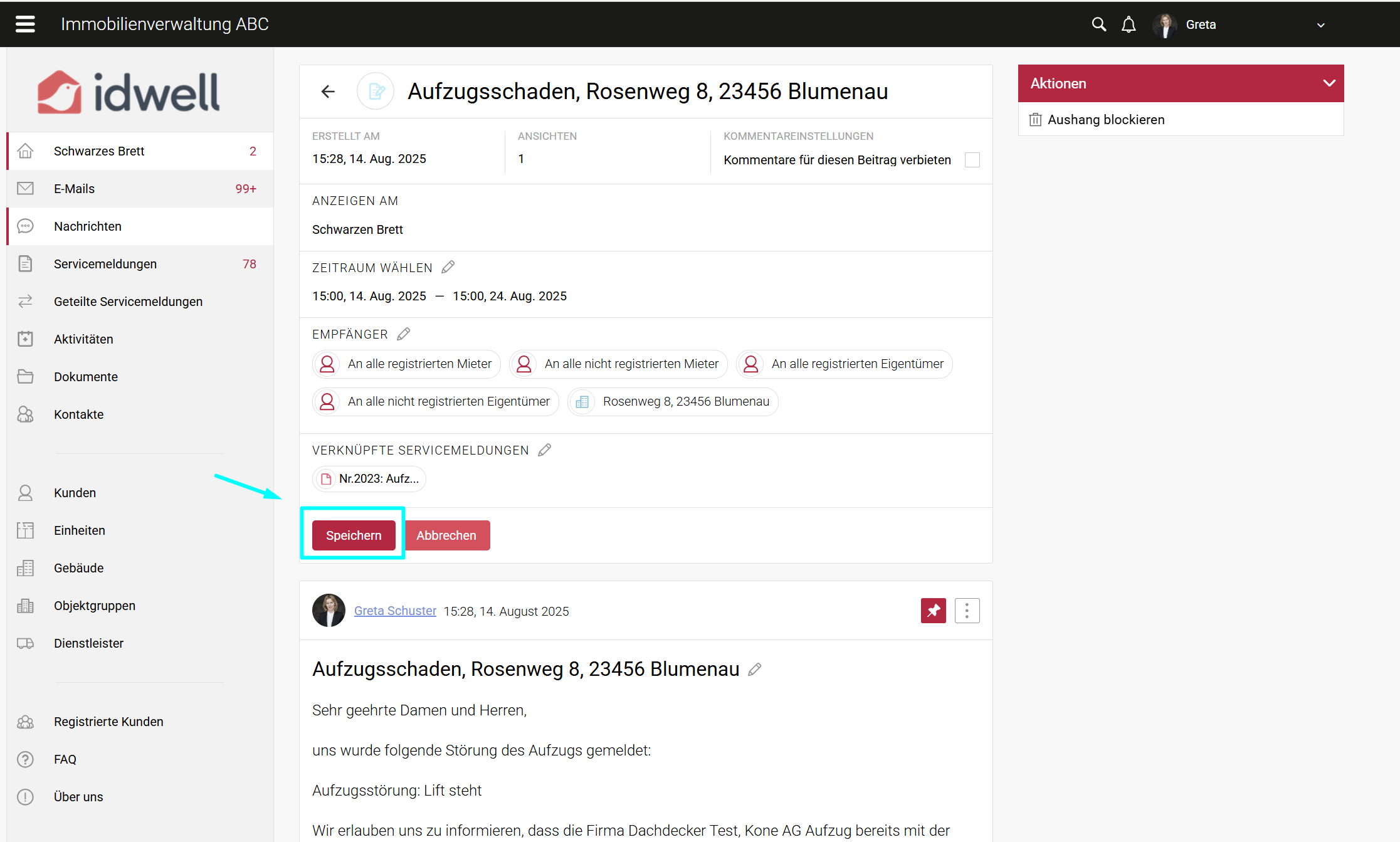Go to Nachrichten in sidebar
The height and width of the screenshot is (842, 1400).
click(140, 226)
